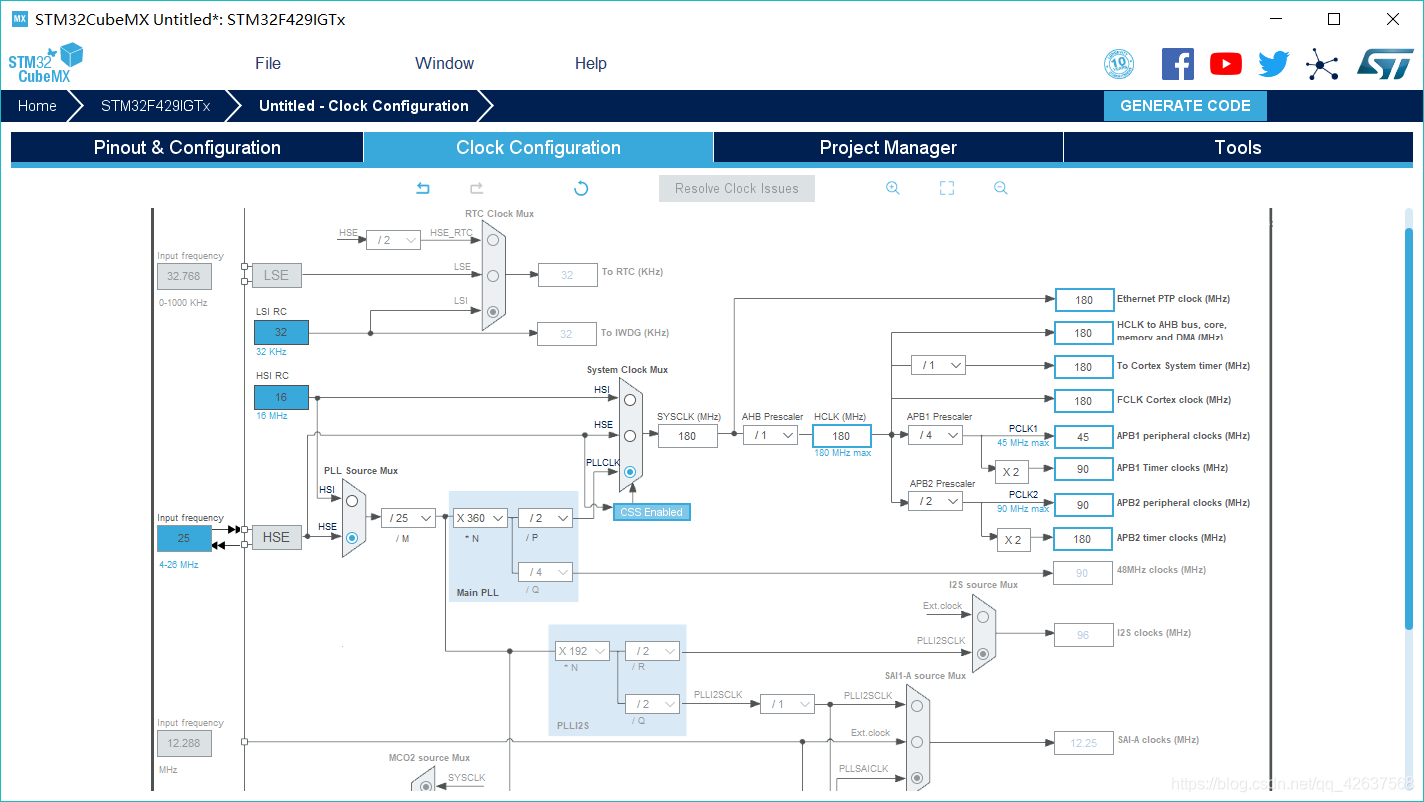Select LSE in RTC Clock Mux
This screenshot has width=1424, height=802.
[x=493, y=275]
